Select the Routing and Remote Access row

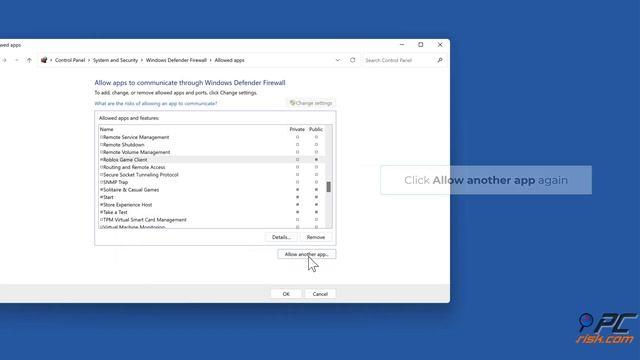212,167
